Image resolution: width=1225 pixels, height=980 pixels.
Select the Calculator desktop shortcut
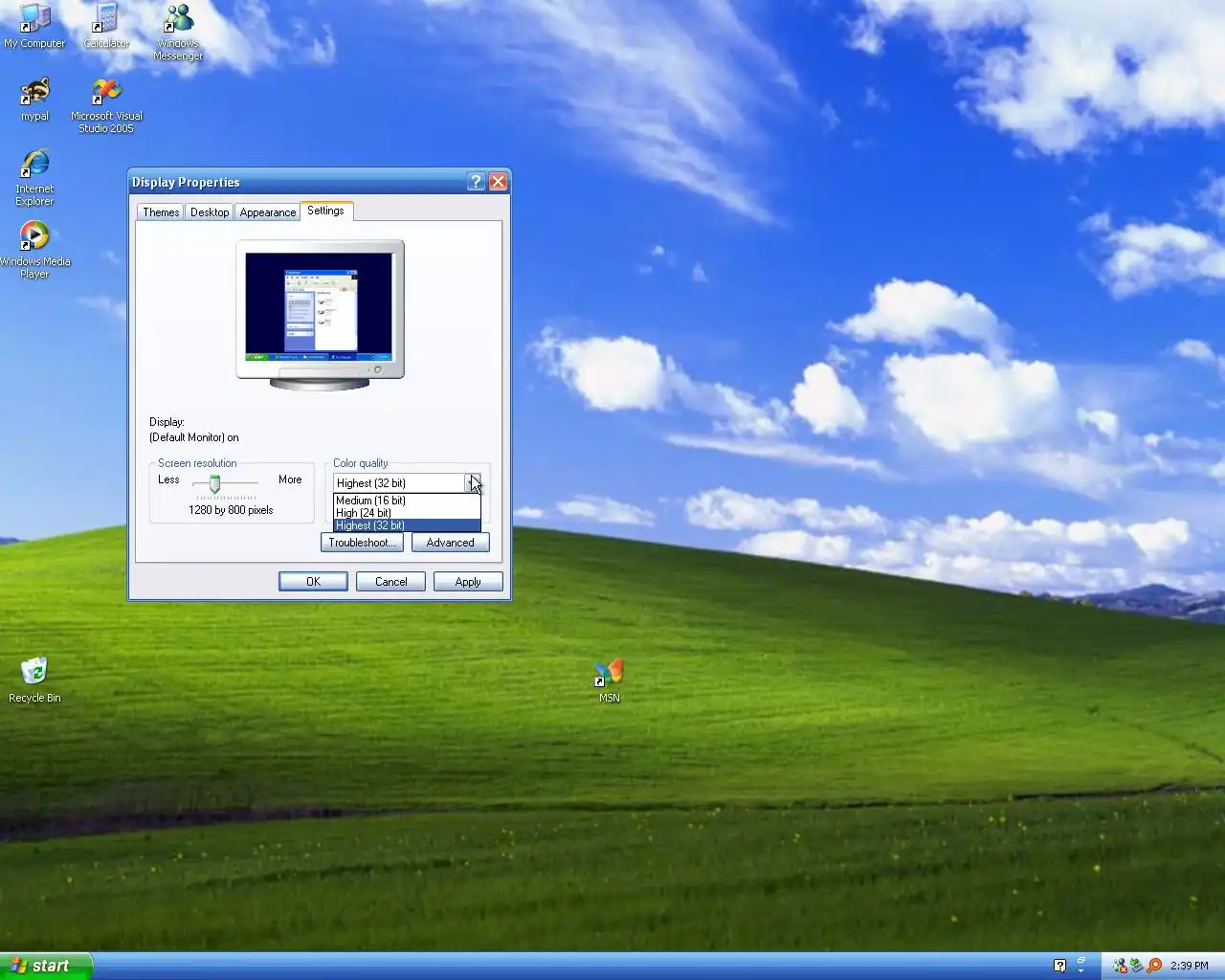tap(106, 27)
